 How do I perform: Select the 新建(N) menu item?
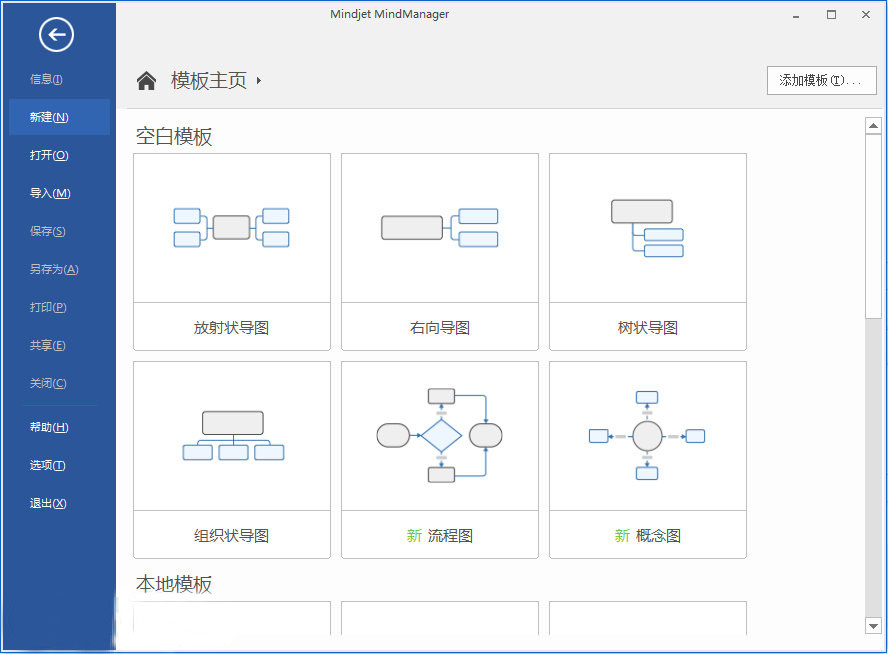pyautogui.click(x=59, y=117)
